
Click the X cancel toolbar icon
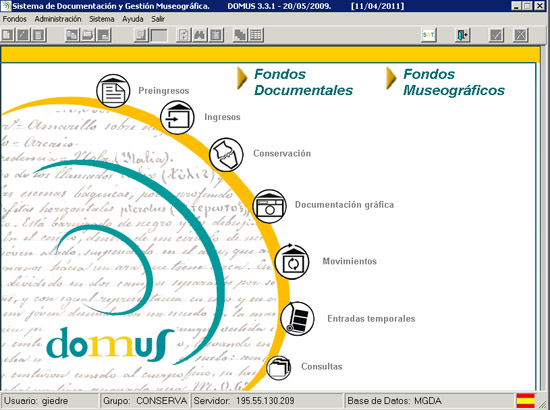pos(521,35)
